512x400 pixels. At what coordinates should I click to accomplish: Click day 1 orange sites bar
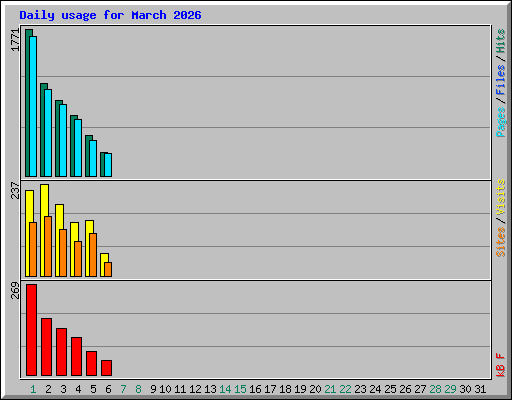point(33,249)
